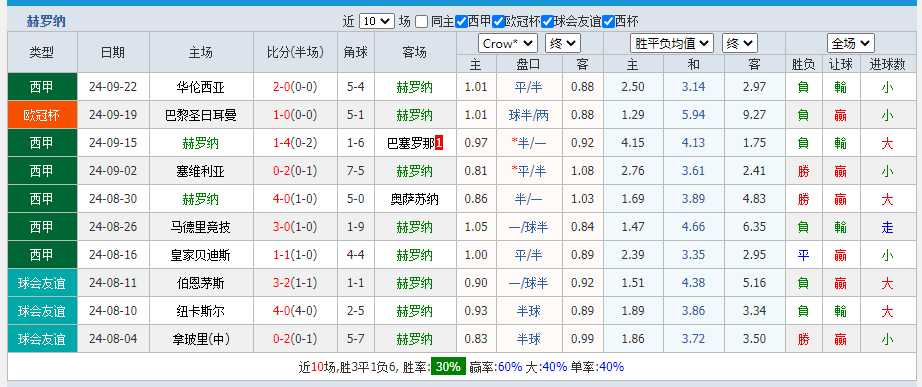Click the 球会友谊 type label for 24-08-04
The width and height of the screenshot is (922, 387).
(42, 339)
